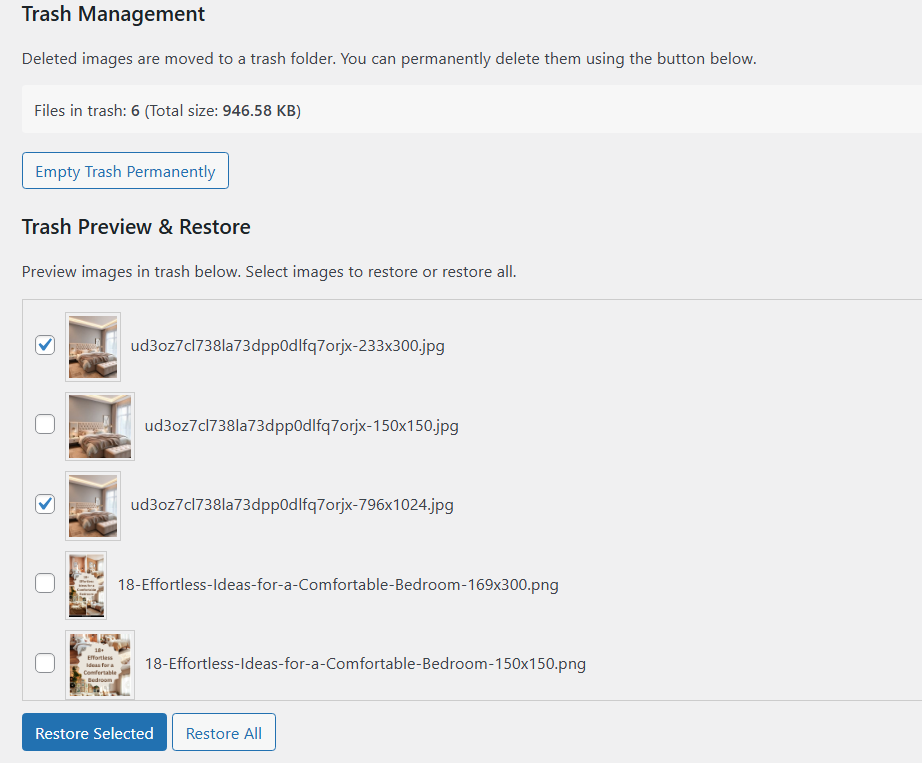
Task: Open the 233x300.jpg bedroom thumbnail
Action: [93, 346]
